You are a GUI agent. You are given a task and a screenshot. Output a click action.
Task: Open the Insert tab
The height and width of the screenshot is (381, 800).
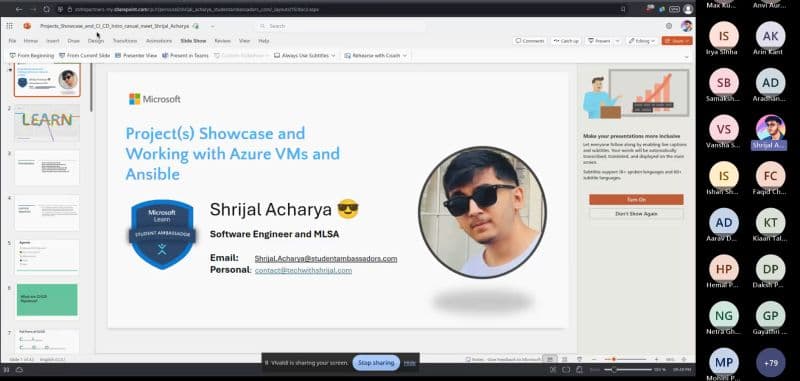tap(53, 41)
